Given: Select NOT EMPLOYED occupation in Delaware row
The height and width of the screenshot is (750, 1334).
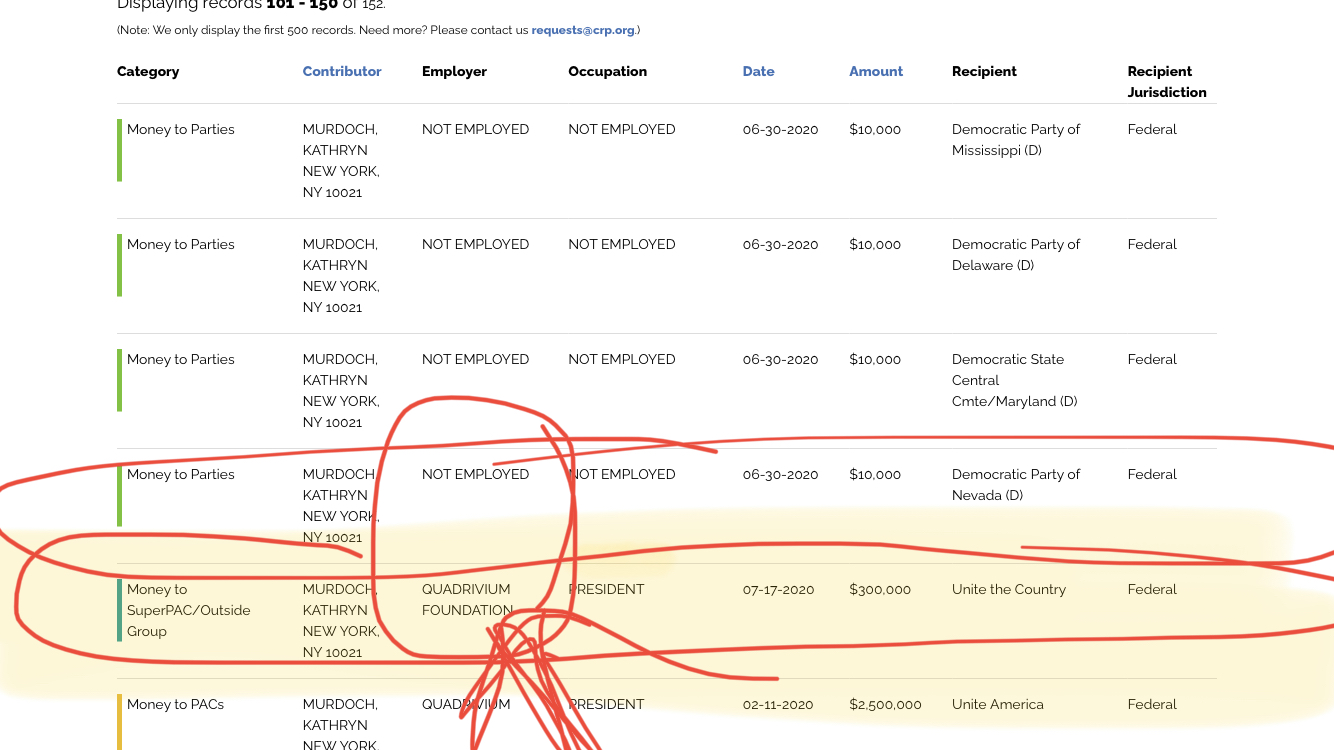Looking at the screenshot, I should (621, 244).
